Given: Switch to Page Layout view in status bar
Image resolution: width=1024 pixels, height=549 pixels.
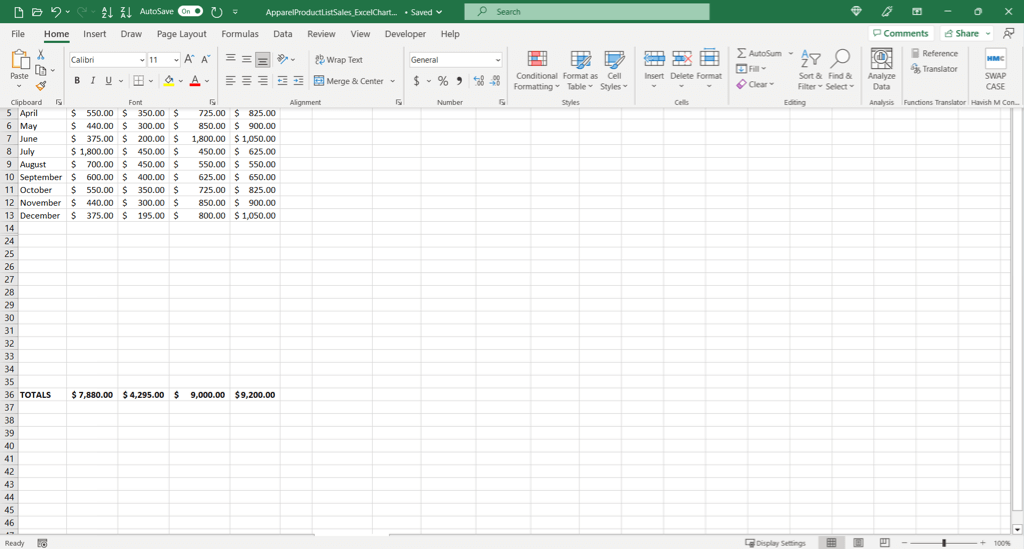Looking at the screenshot, I should point(858,543).
